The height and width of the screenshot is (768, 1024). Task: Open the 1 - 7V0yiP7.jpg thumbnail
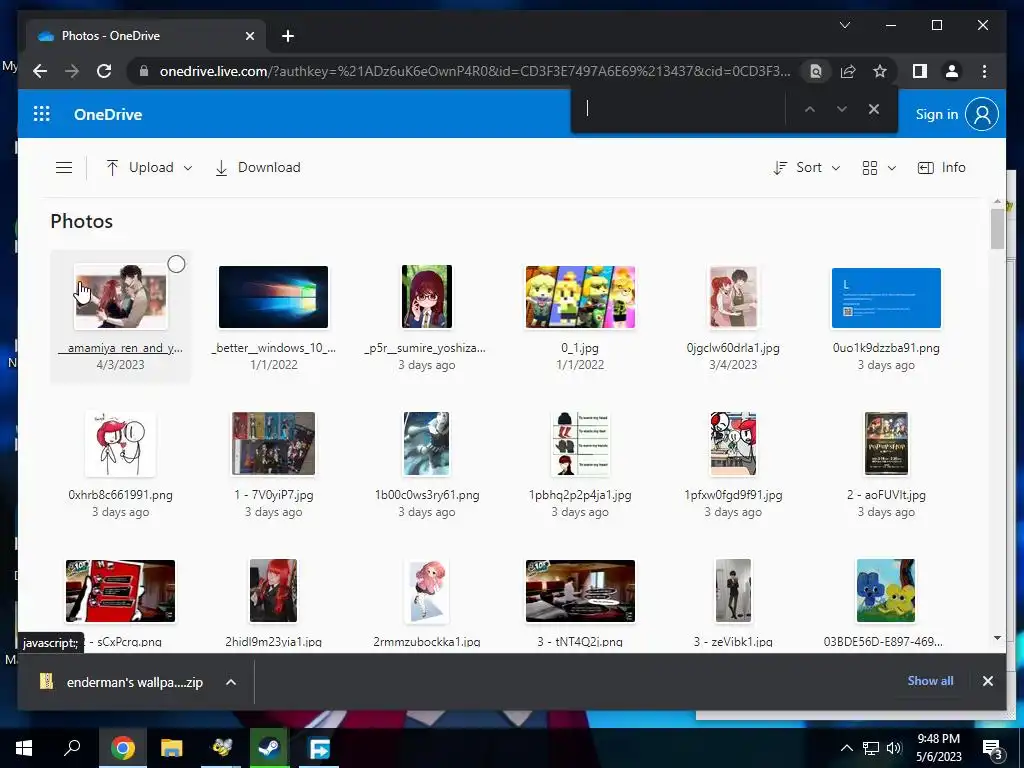(x=274, y=444)
